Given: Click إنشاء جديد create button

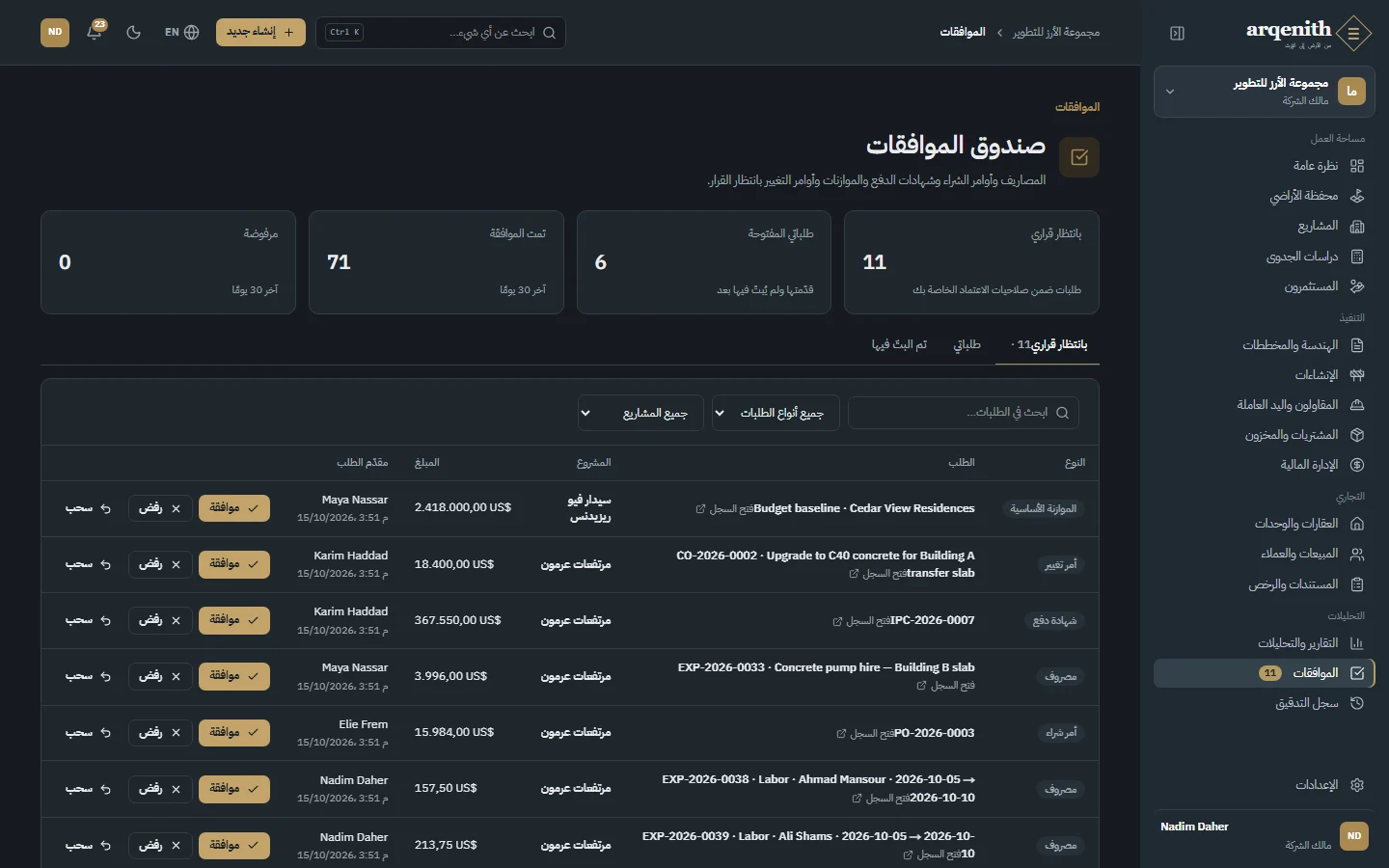Looking at the screenshot, I should pyautogui.click(x=260, y=32).
